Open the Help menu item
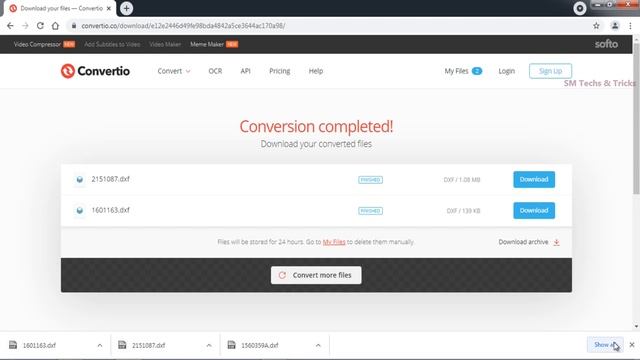This screenshot has height=360, width=640. [x=316, y=71]
